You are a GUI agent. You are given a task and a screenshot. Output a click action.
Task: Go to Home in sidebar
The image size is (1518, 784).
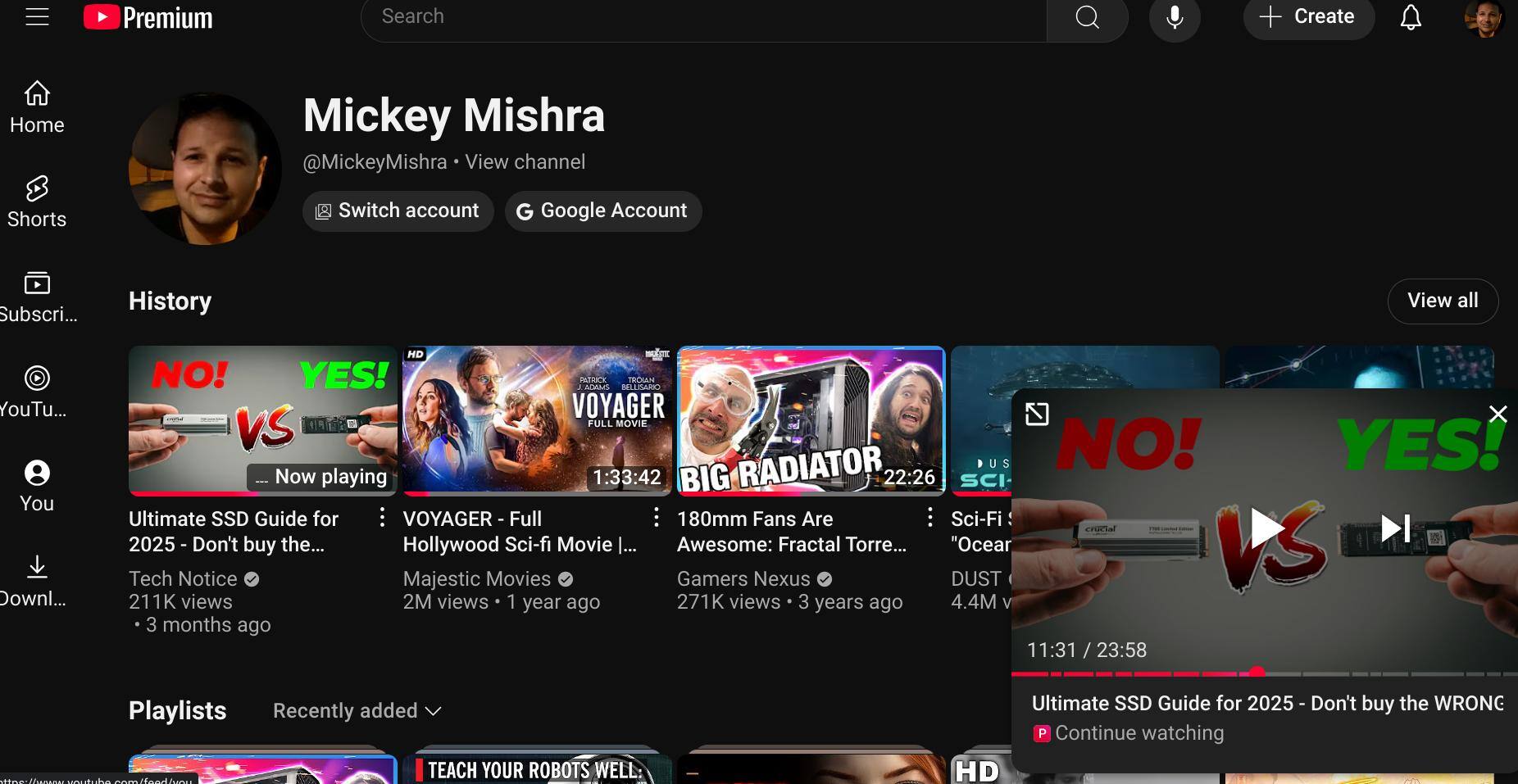[x=37, y=107]
